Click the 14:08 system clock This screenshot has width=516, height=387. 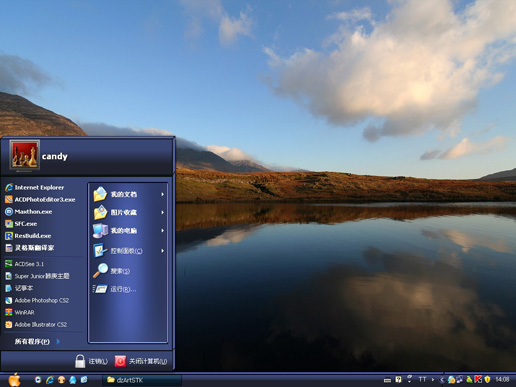point(502,379)
